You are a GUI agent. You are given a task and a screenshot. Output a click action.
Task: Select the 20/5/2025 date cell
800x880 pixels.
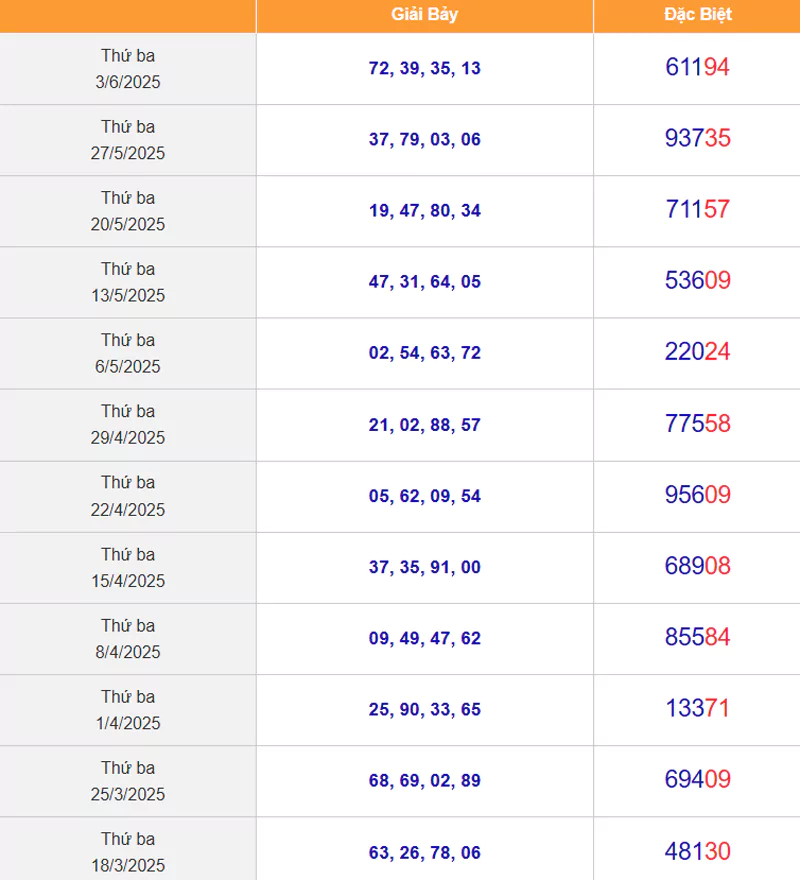[x=128, y=212]
